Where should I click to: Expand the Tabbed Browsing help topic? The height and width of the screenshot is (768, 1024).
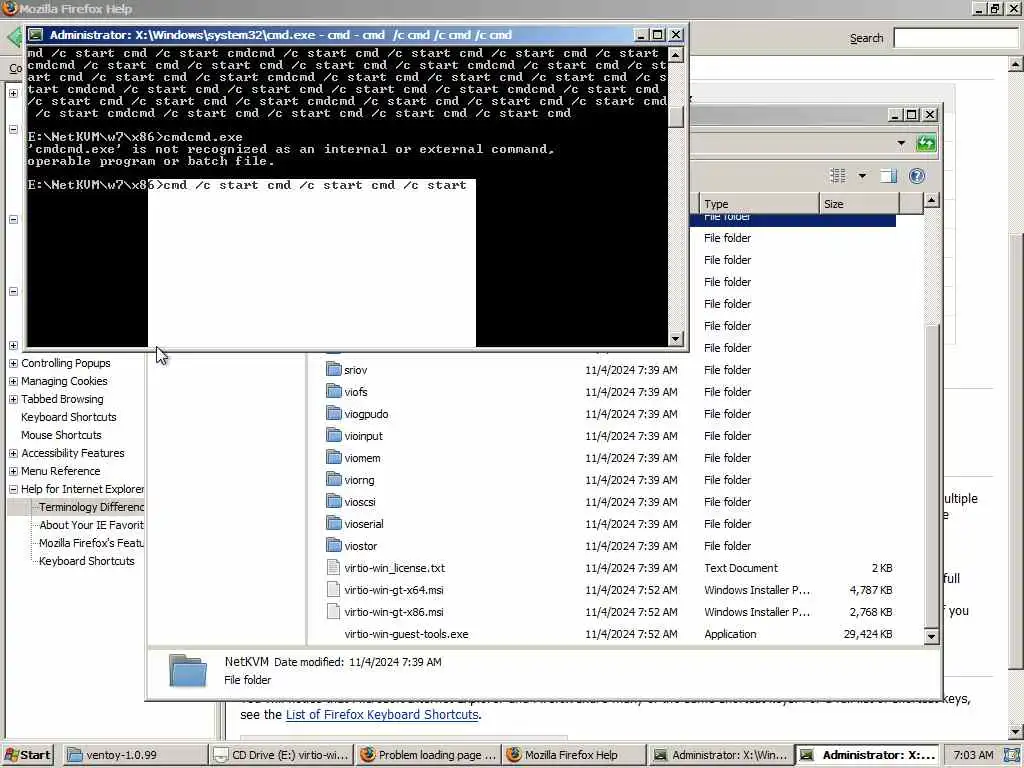pos(13,399)
